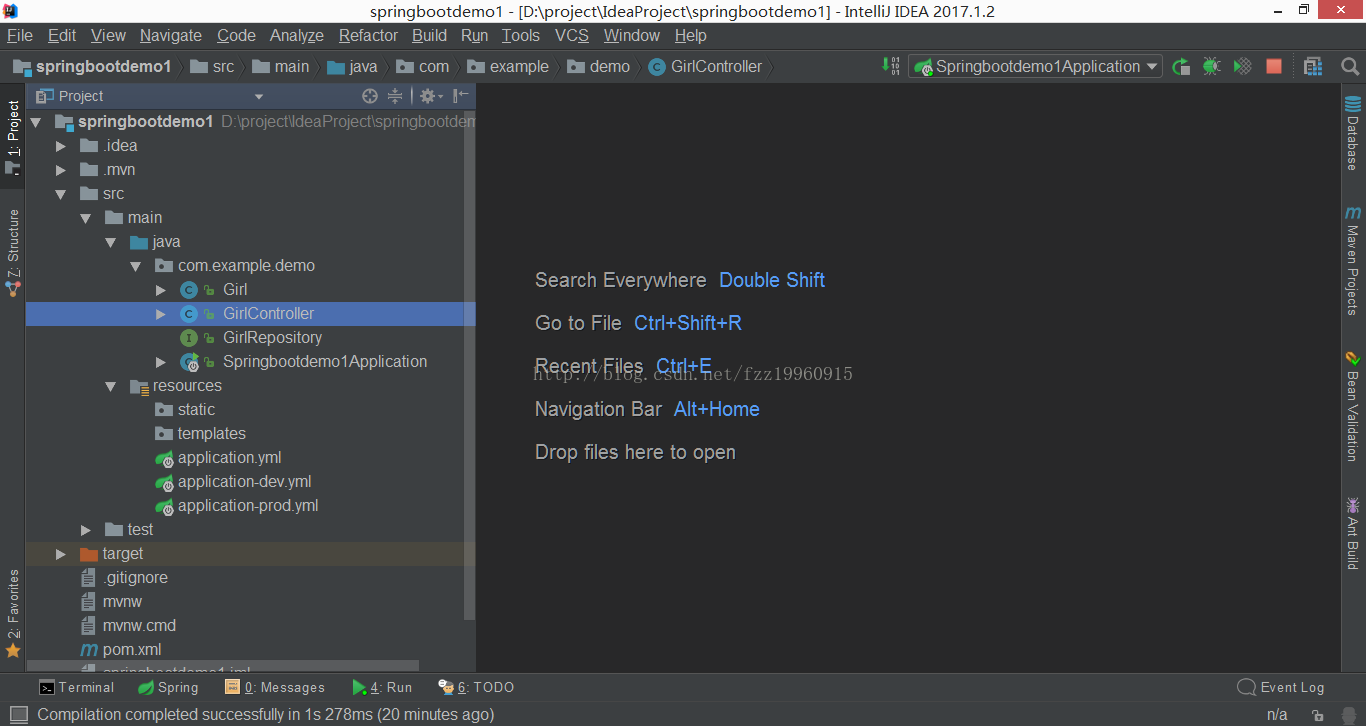Open the Database tool window
Viewport: 1366px width, 726px height.
click(x=1353, y=132)
